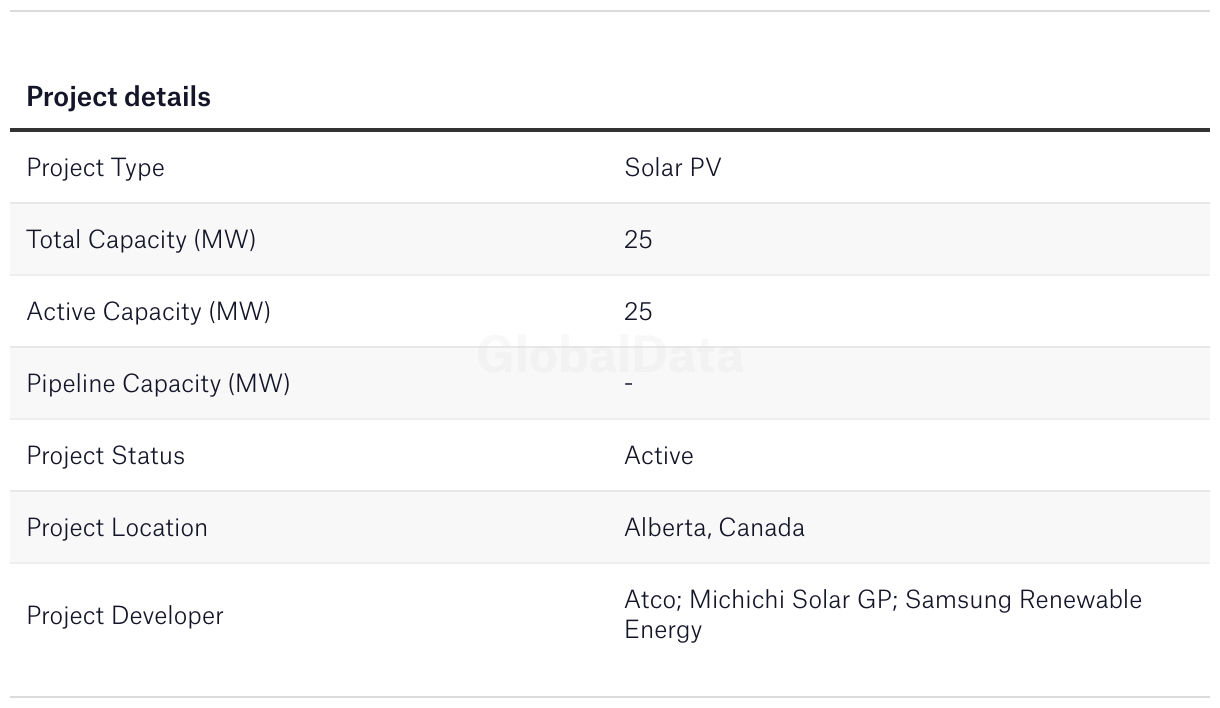1220x708 pixels.
Task: Click the Active Capacity value 25
Action: pyautogui.click(x=638, y=312)
